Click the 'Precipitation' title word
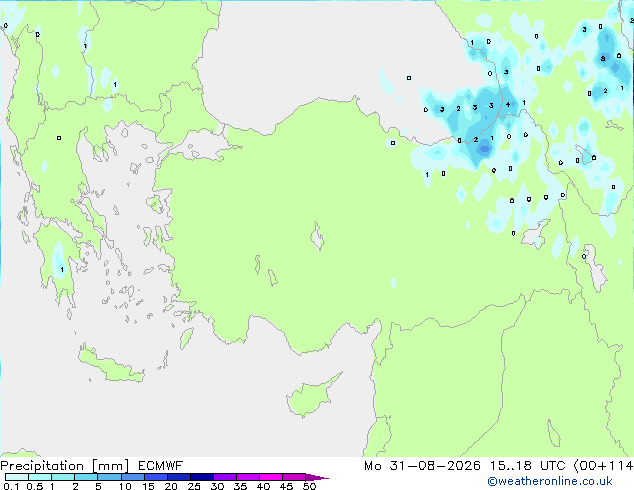 [x=42, y=466]
